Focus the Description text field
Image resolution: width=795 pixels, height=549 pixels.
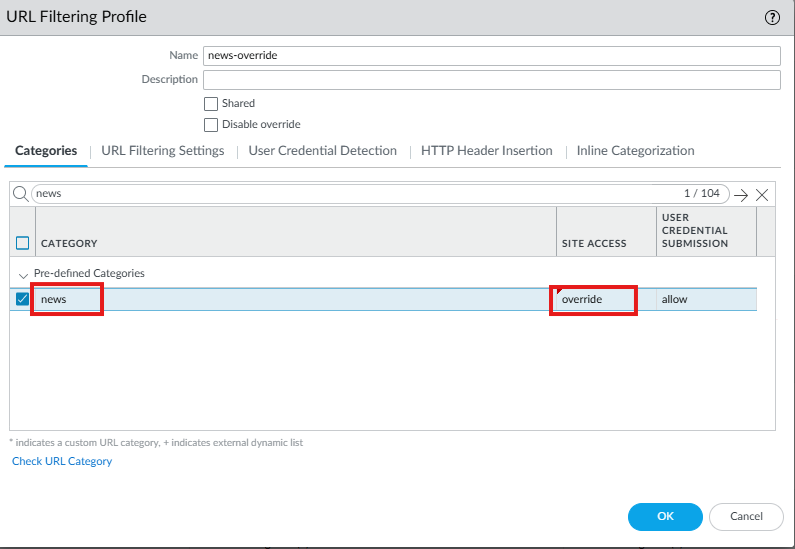(x=491, y=80)
